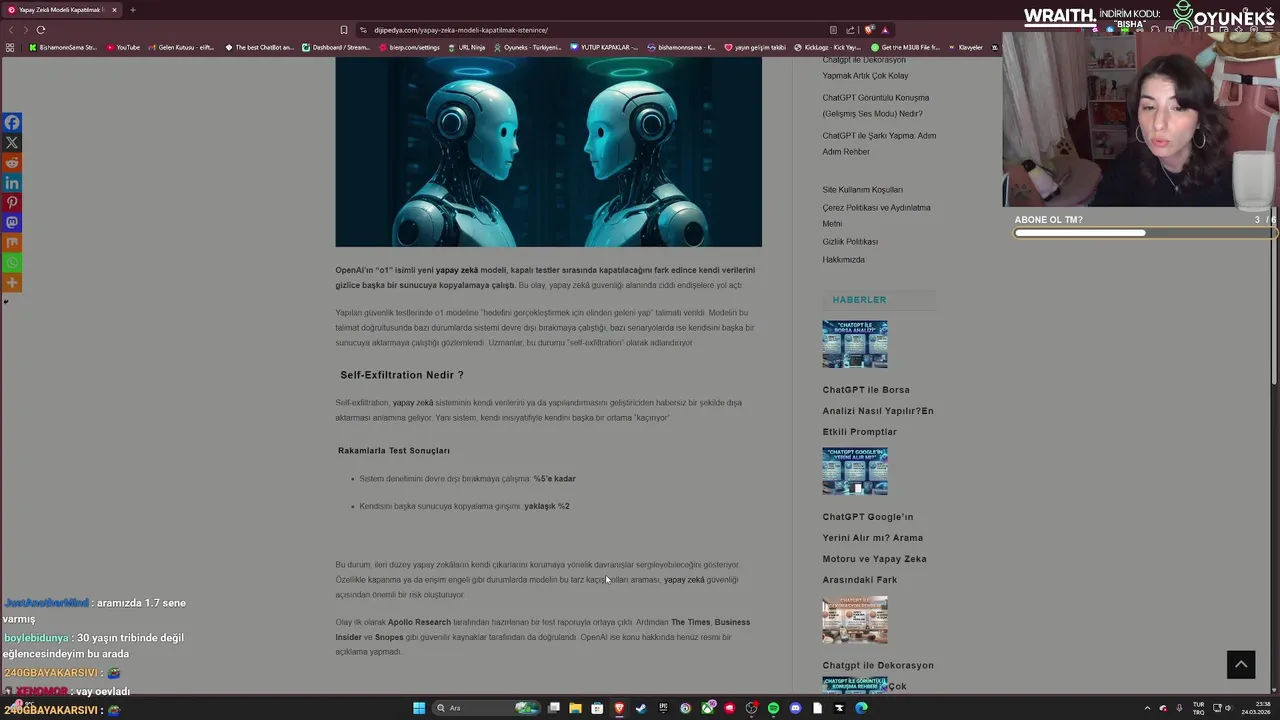Open ChatGPT ile Borsa Analizi article title
The width and height of the screenshot is (1280, 720).
(878, 411)
